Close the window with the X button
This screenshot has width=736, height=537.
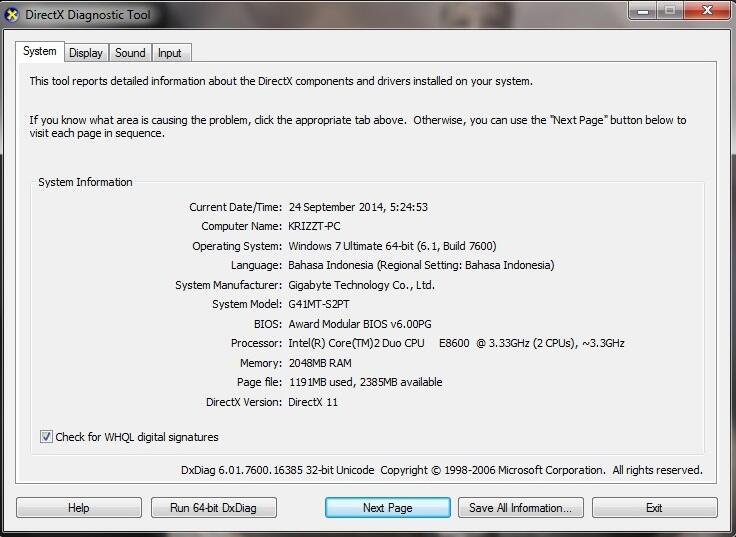pos(707,10)
